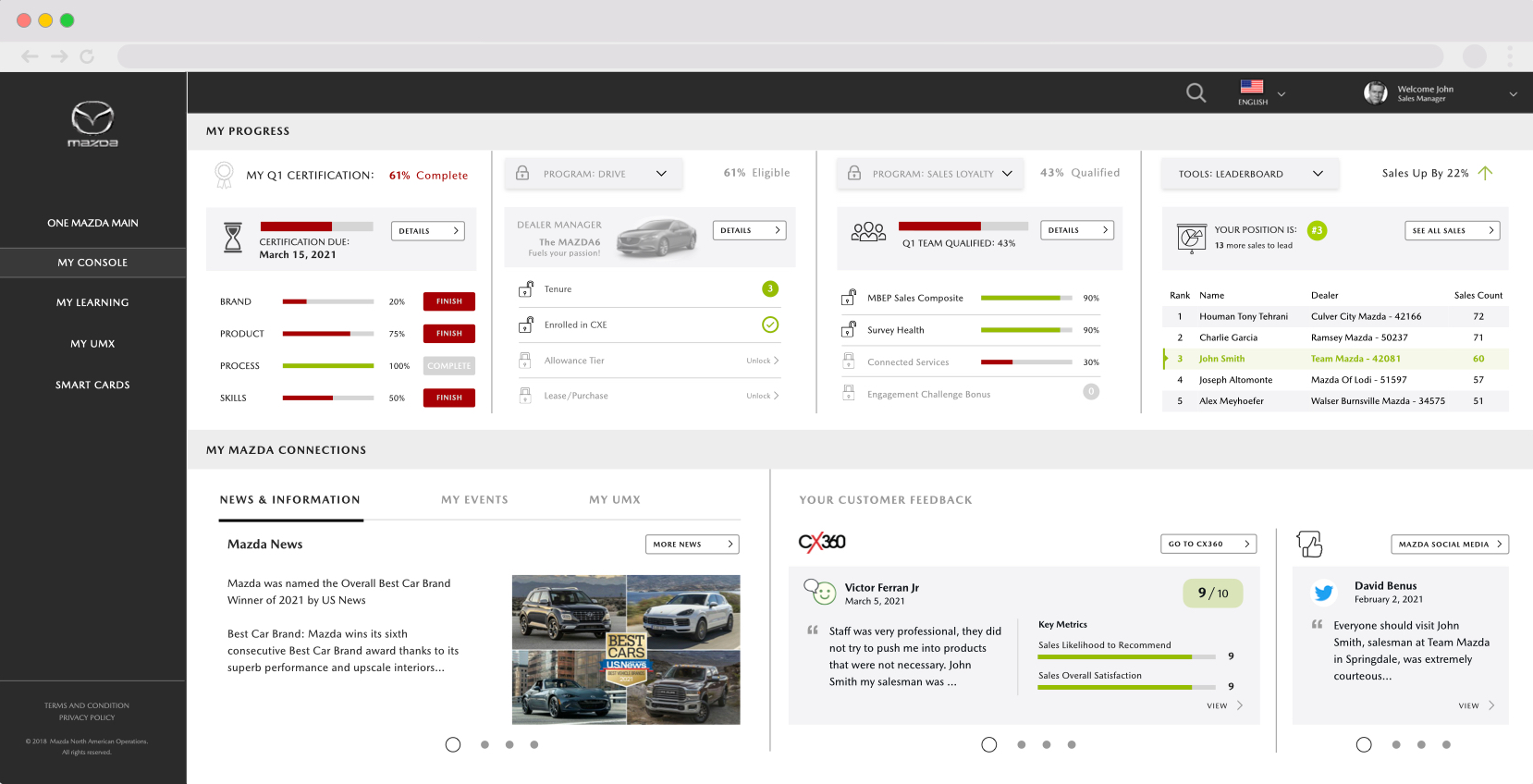This screenshot has width=1533, height=784.
Task: Click locked icon beside Connected Services
Action: (x=848, y=361)
